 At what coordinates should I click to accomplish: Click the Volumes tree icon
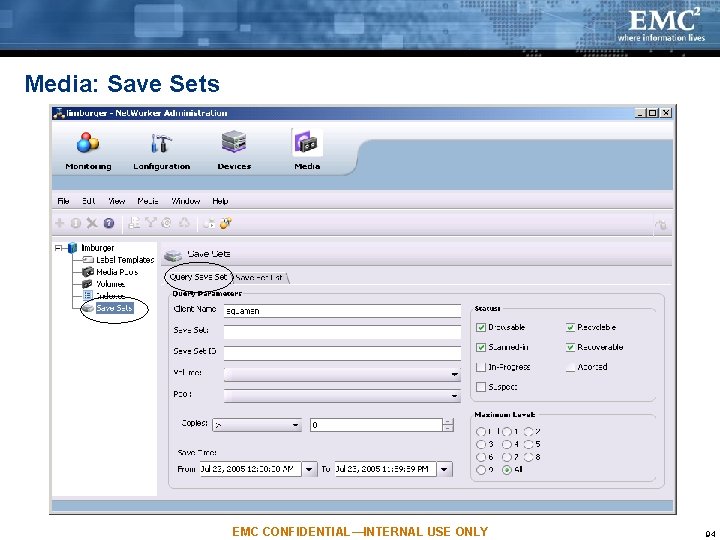tap(87, 284)
